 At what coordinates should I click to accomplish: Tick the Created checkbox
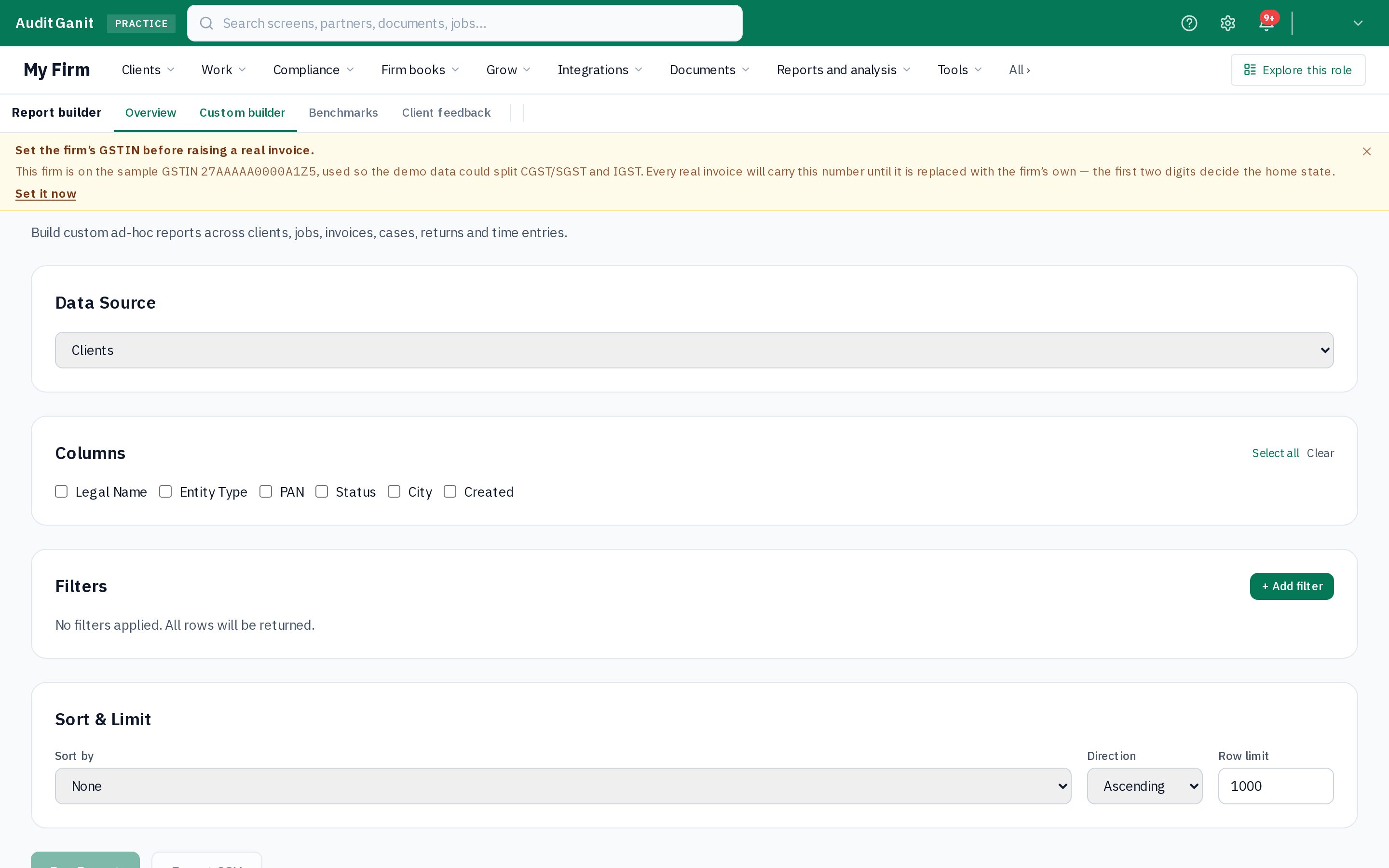click(x=450, y=491)
